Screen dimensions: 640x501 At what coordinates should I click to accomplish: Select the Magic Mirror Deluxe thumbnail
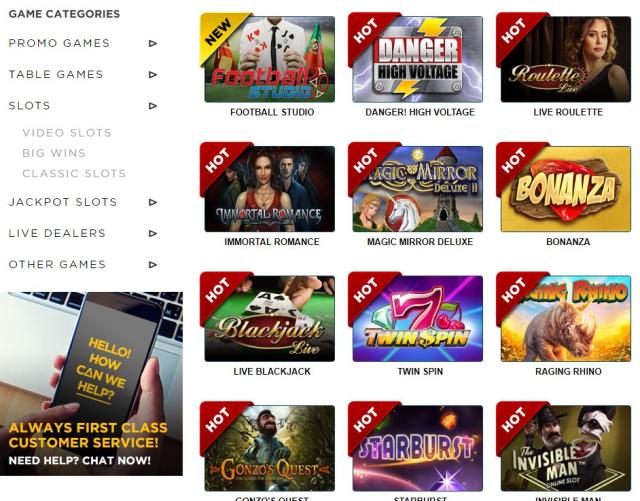pos(418,189)
